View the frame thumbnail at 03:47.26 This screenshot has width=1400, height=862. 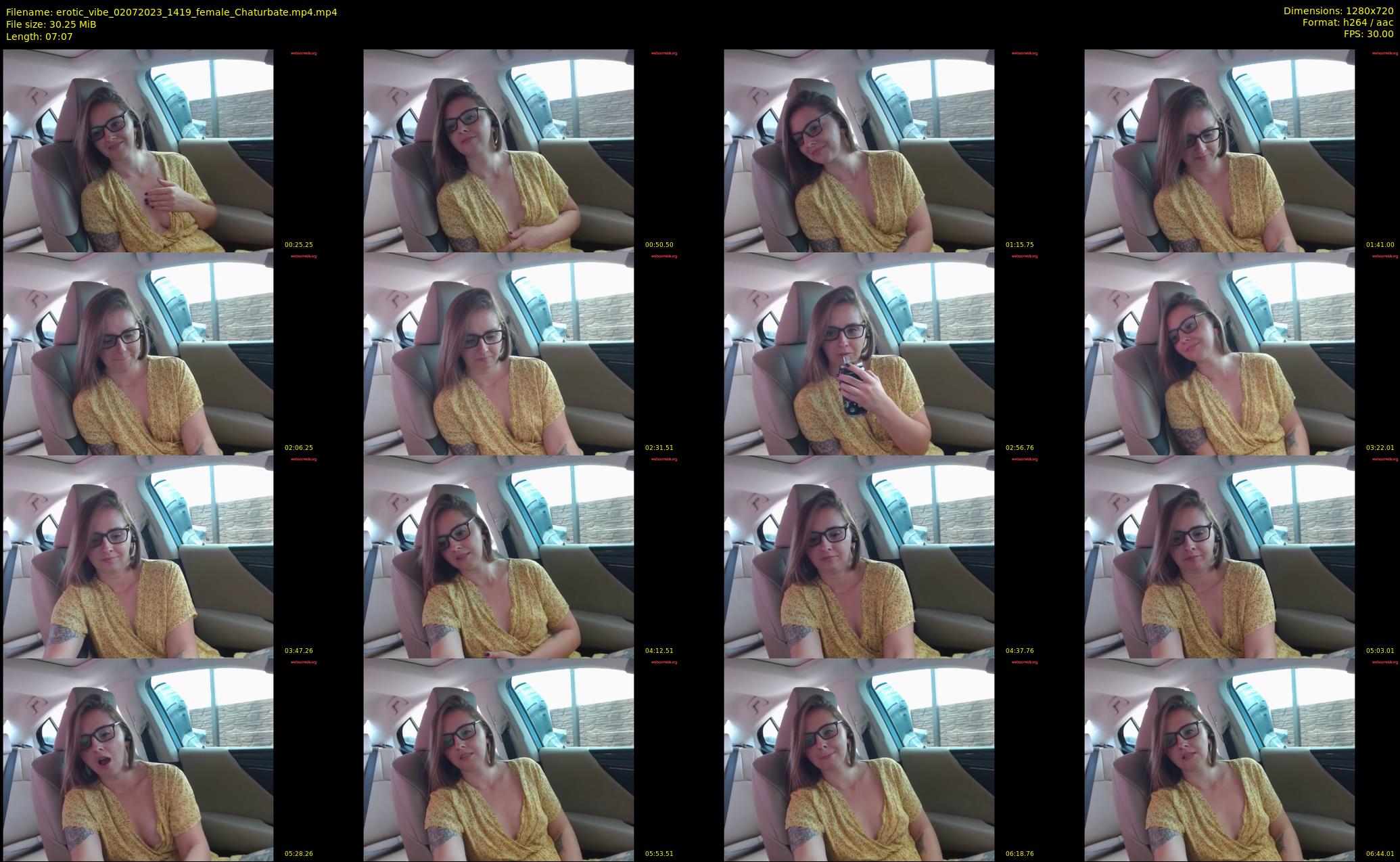tap(138, 557)
